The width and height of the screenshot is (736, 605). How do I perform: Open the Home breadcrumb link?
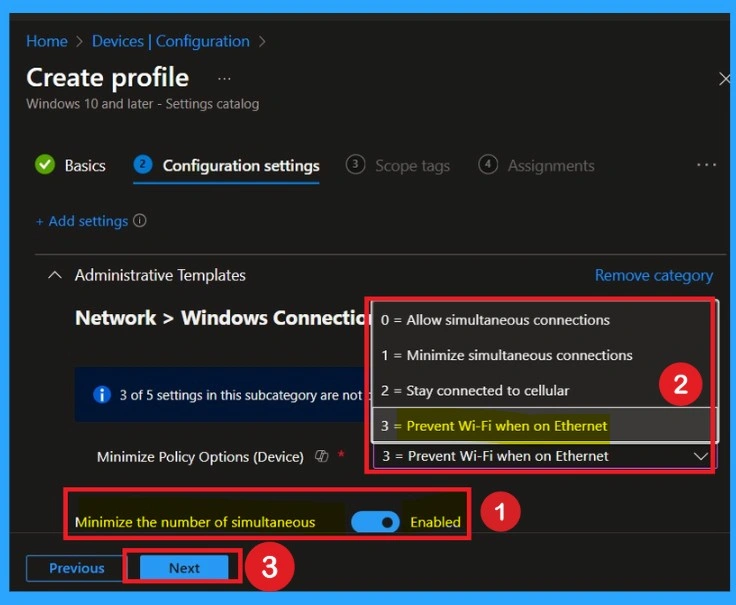tap(46, 41)
